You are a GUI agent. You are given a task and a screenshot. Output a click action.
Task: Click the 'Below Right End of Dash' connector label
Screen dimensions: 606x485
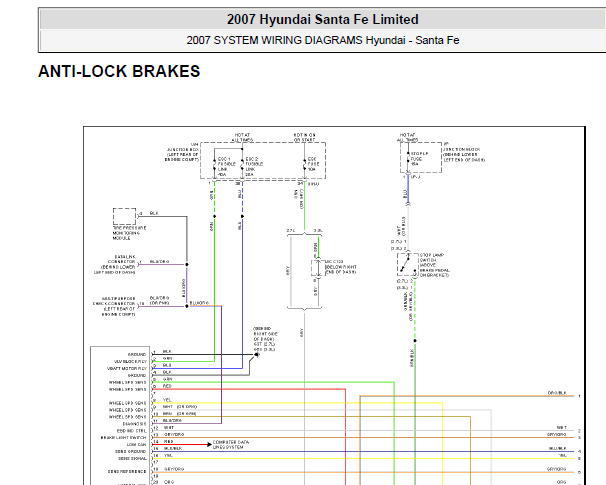[340, 267]
